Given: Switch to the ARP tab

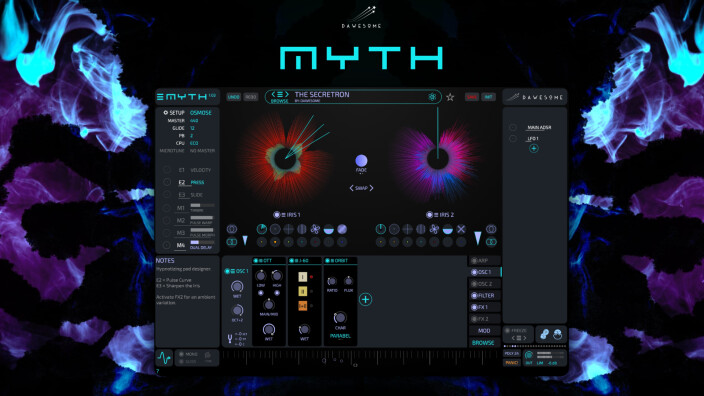Looking at the screenshot, I should [x=484, y=260].
